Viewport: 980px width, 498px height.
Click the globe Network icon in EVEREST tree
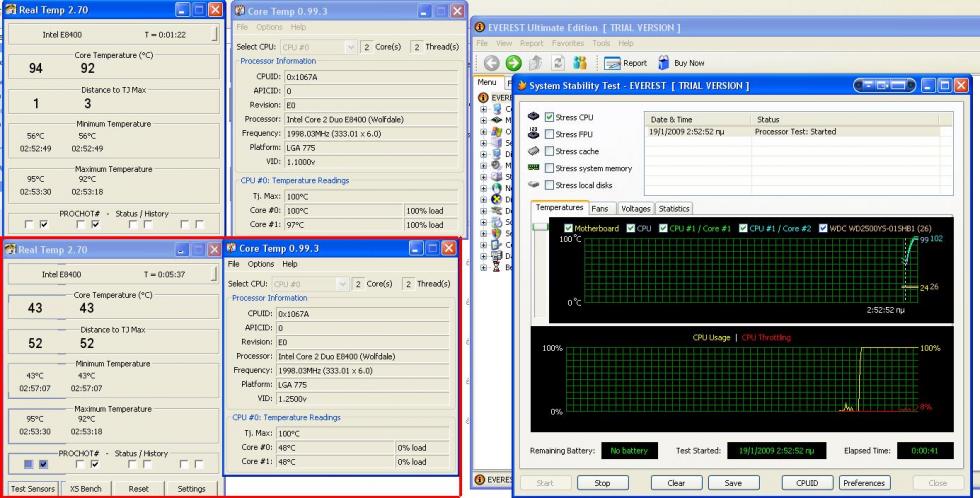coord(496,187)
